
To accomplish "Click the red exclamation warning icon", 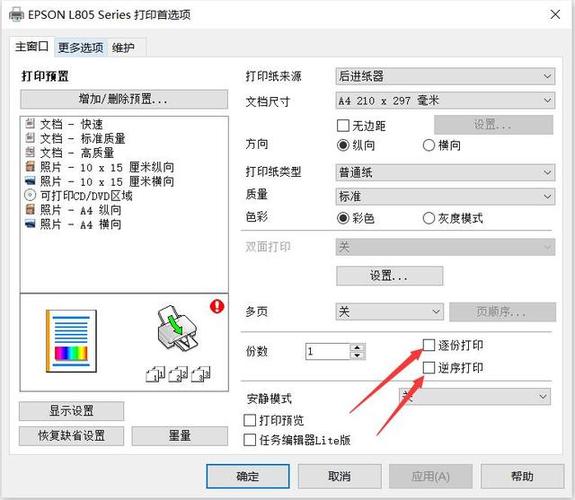I will tap(217, 306).
